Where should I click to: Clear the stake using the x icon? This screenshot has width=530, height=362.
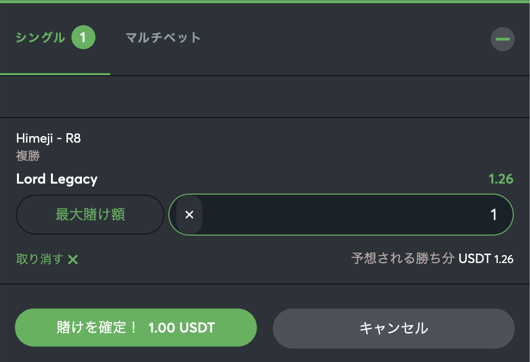click(189, 215)
